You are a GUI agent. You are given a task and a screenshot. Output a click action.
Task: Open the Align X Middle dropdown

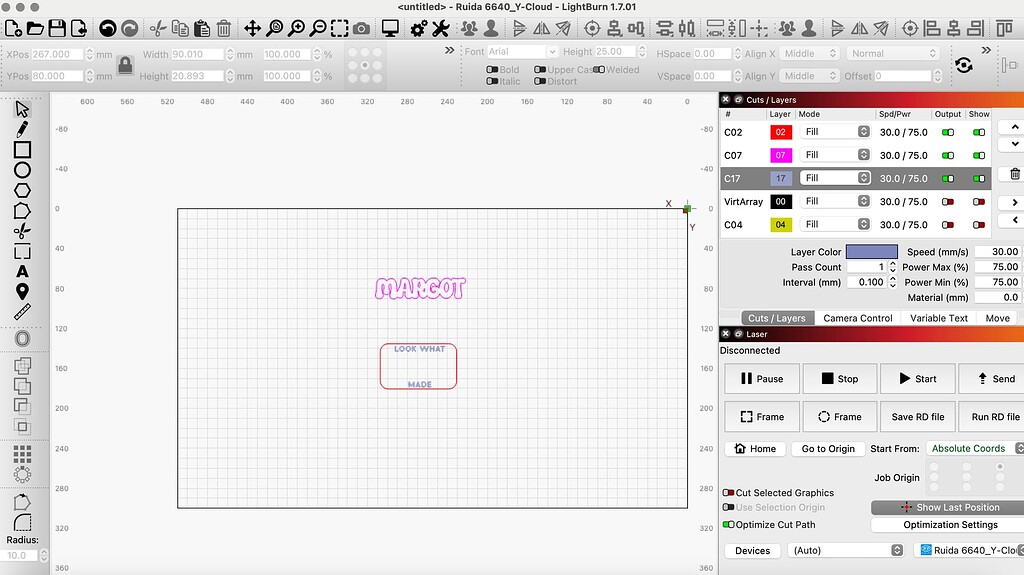tap(809, 54)
